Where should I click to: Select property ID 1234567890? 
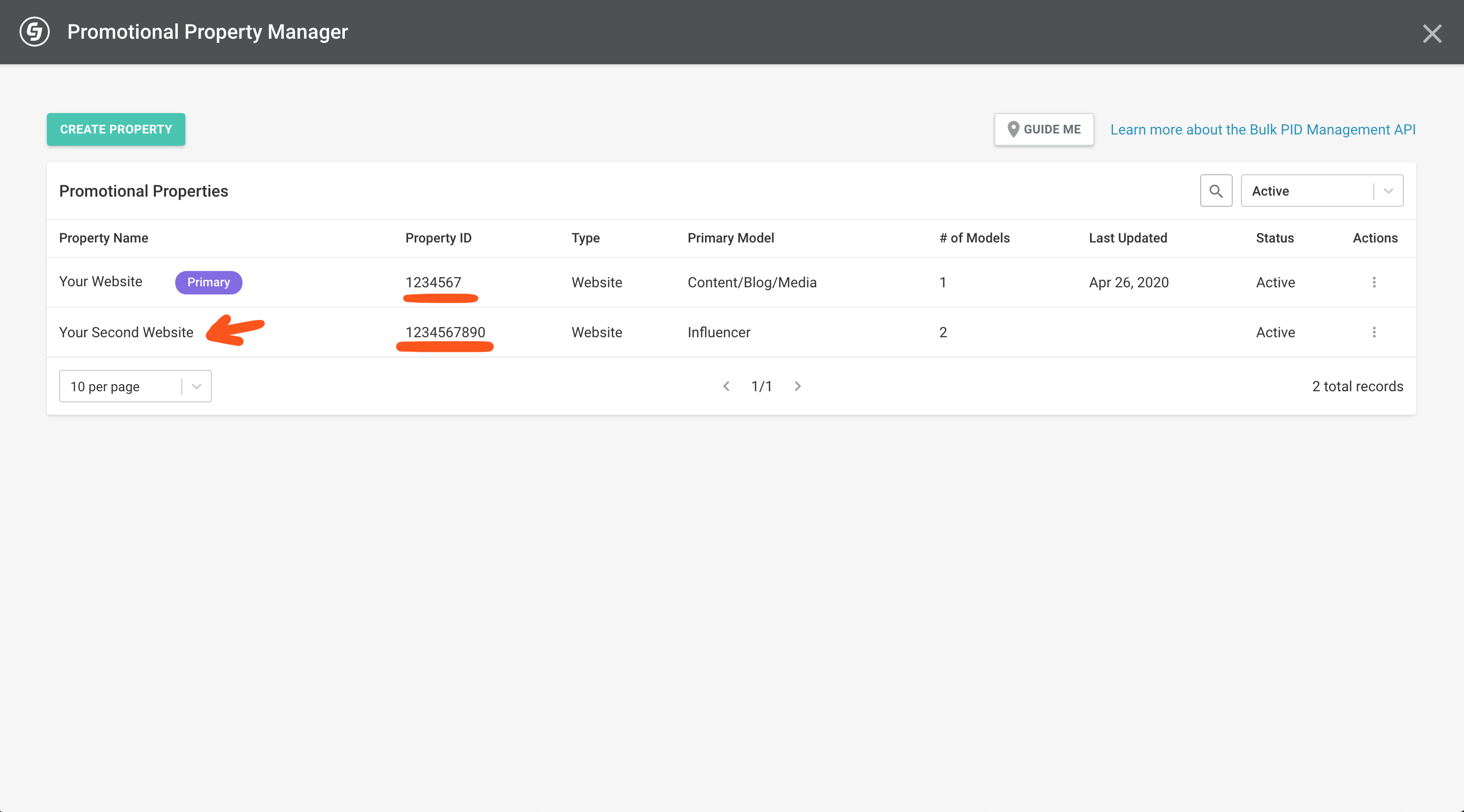tap(445, 333)
